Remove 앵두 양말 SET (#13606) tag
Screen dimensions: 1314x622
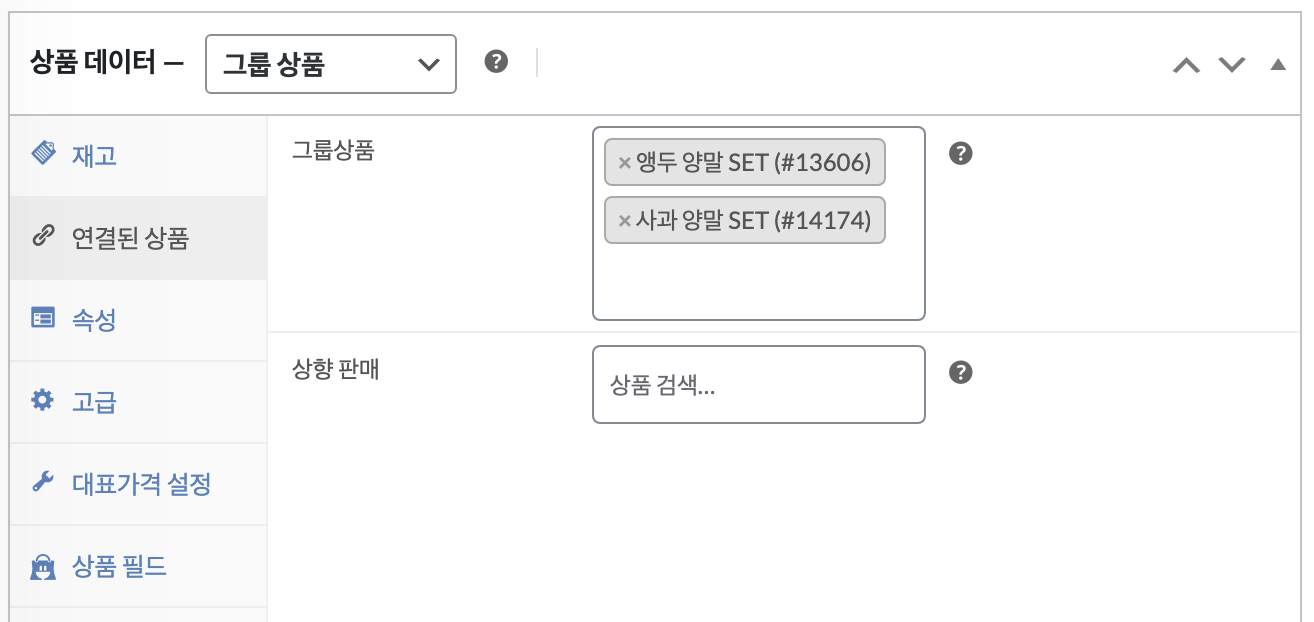(624, 163)
